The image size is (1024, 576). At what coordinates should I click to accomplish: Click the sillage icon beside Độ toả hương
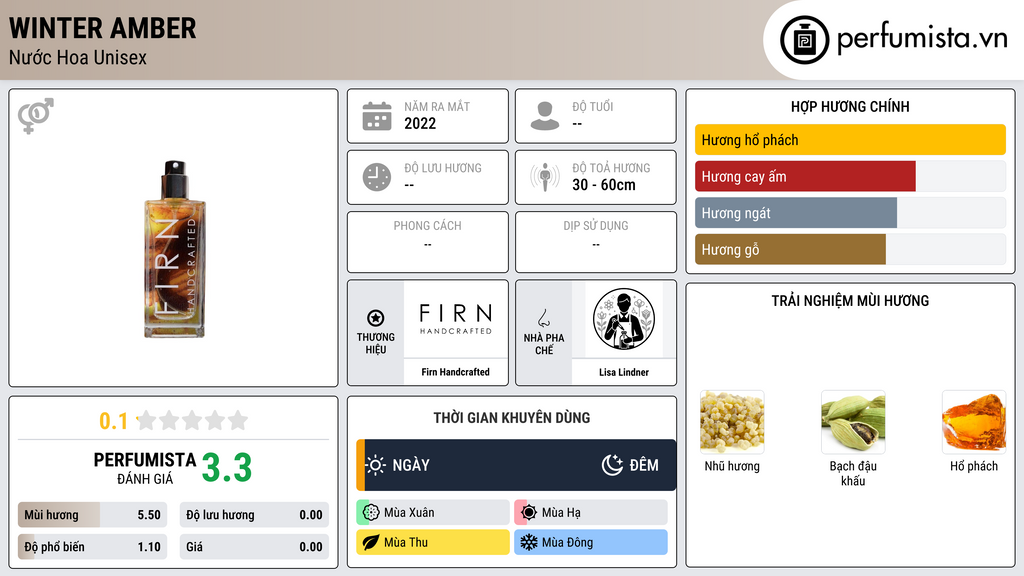545,177
